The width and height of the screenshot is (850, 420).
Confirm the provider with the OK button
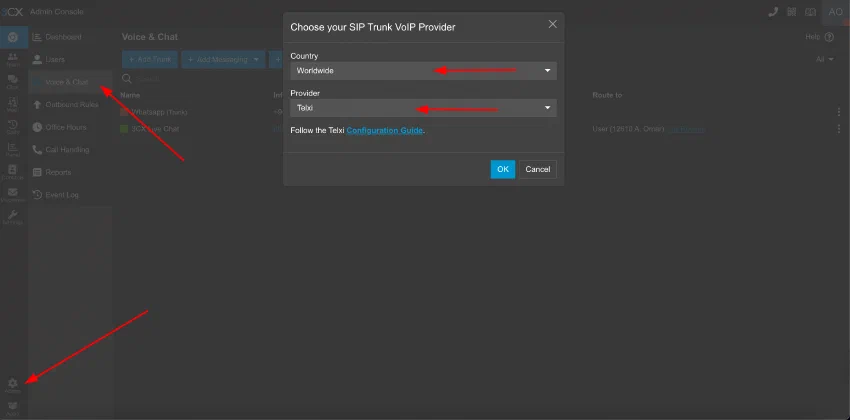click(x=503, y=169)
